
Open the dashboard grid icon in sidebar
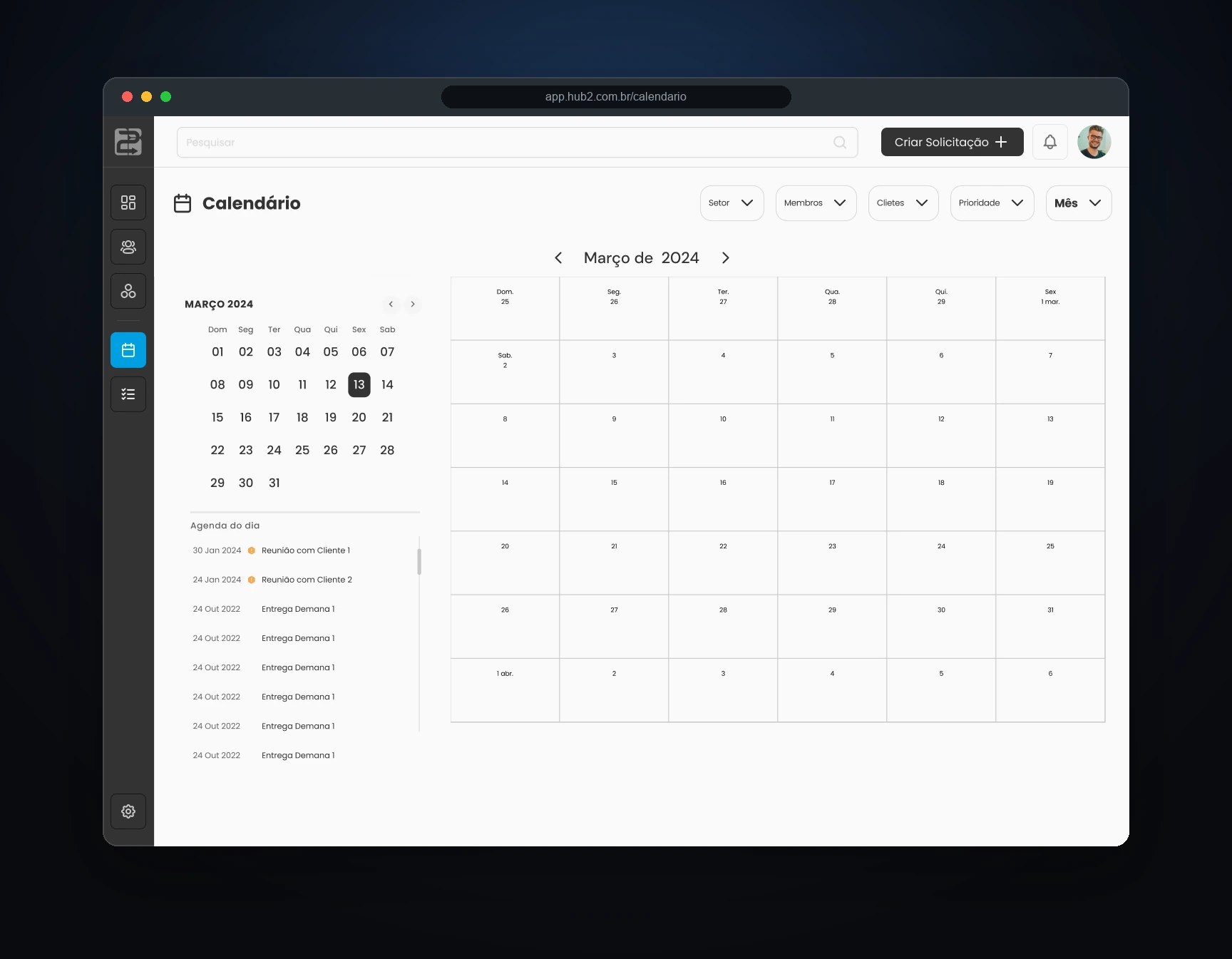(x=128, y=202)
